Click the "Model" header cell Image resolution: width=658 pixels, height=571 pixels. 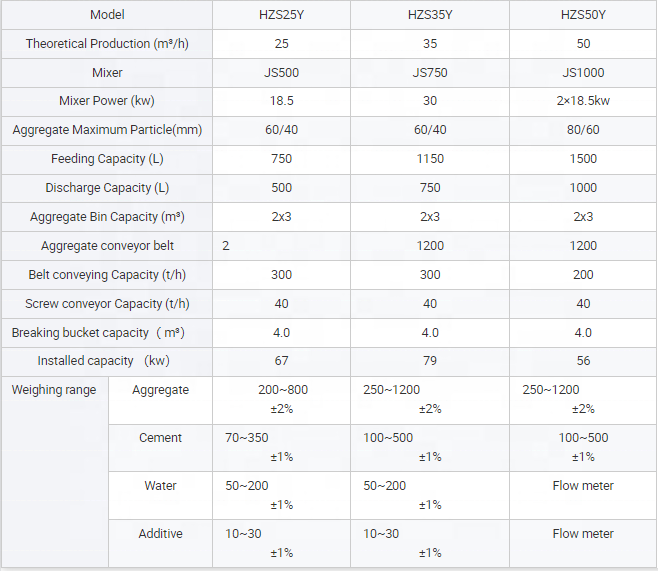(x=107, y=15)
